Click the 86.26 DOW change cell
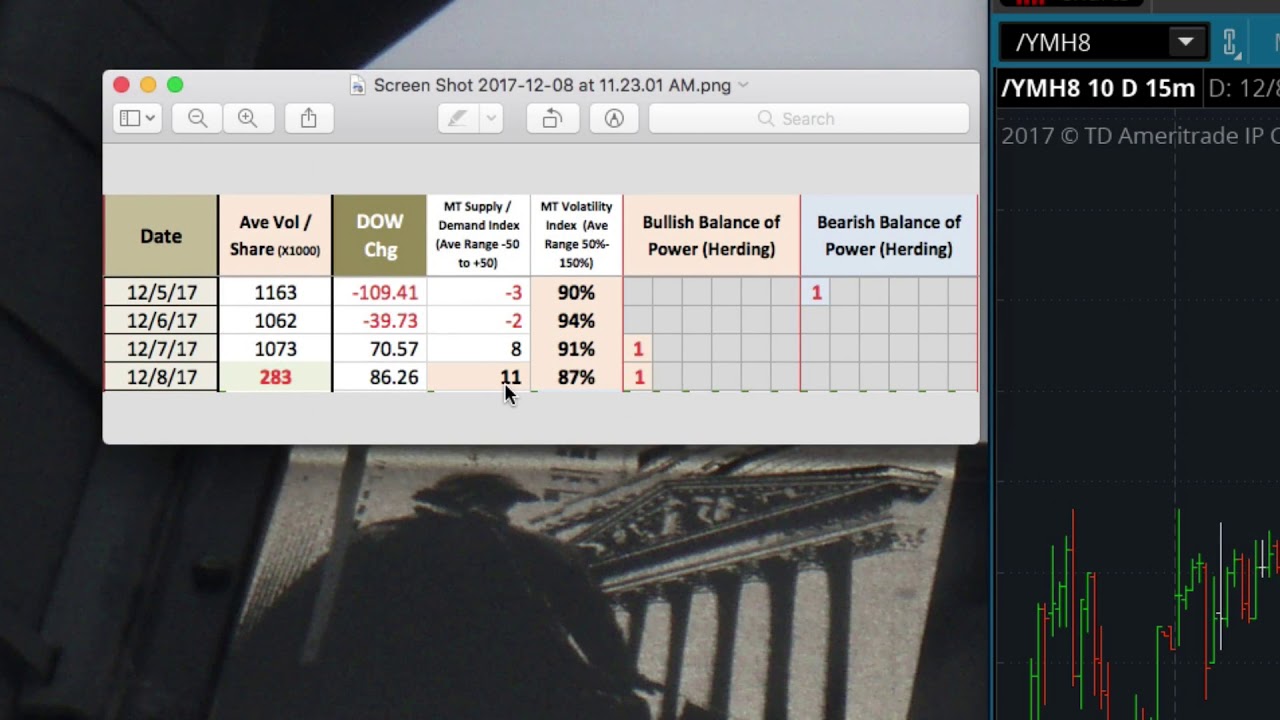The height and width of the screenshot is (720, 1280). [380, 377]
